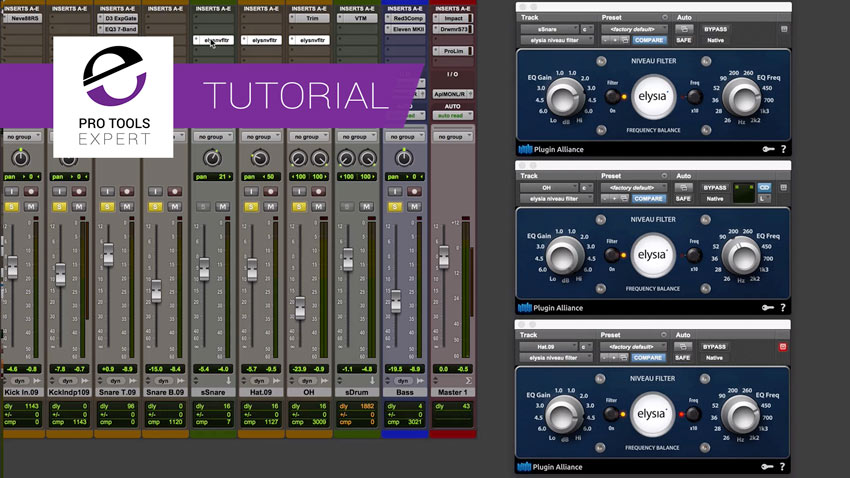
Task: Click SAFE in OH plugin
Action: click(x=683, y=199)
